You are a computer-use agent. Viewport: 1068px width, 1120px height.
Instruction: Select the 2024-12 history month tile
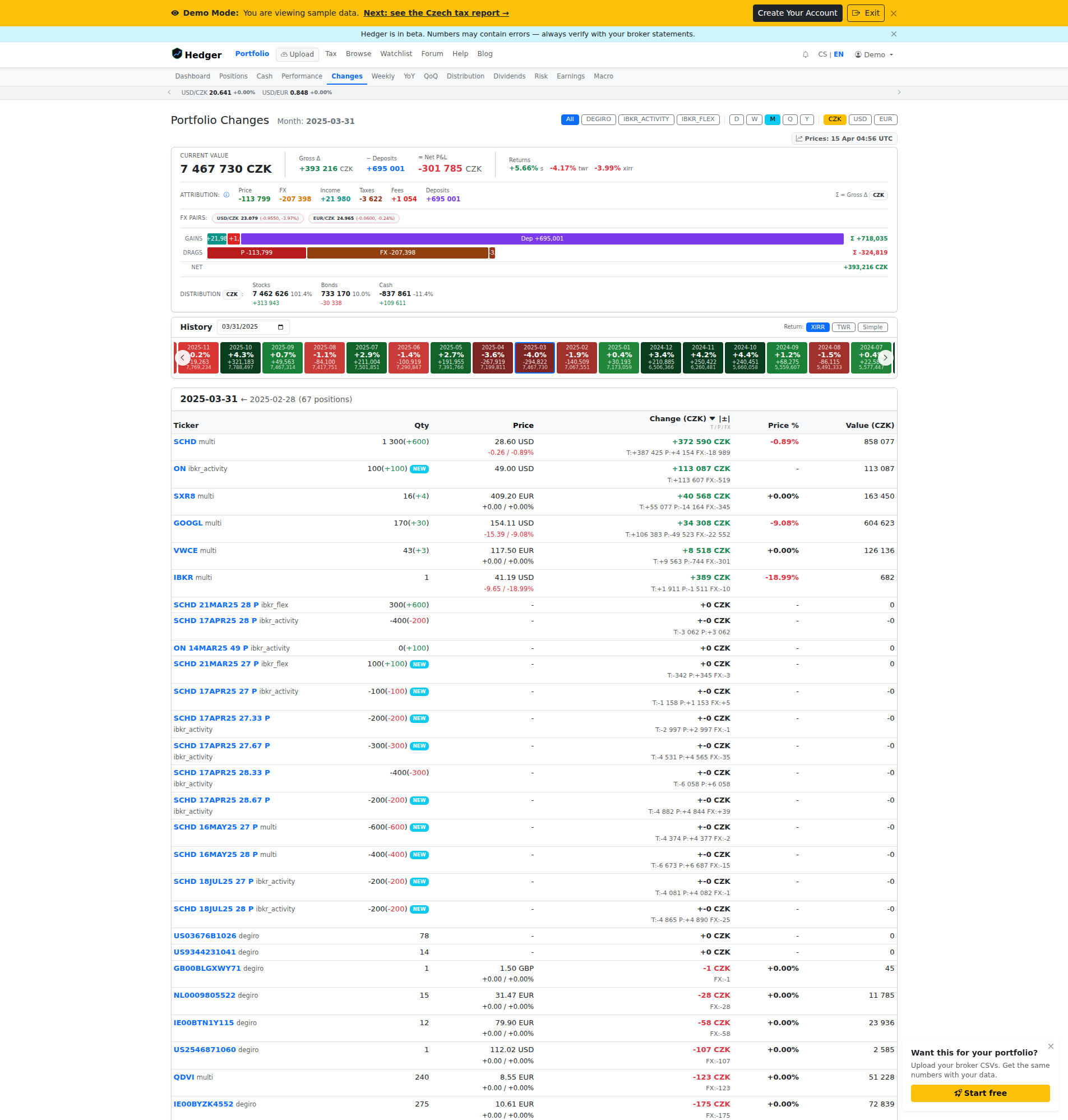pos(661,358)
